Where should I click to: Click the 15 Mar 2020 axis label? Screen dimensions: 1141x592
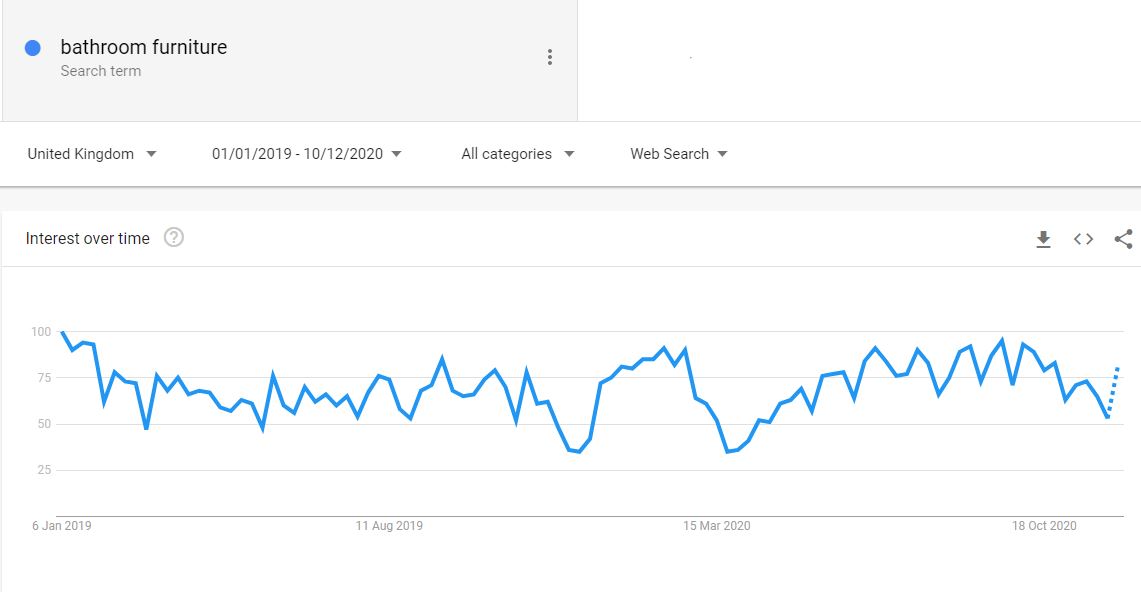tap(716, 526)
